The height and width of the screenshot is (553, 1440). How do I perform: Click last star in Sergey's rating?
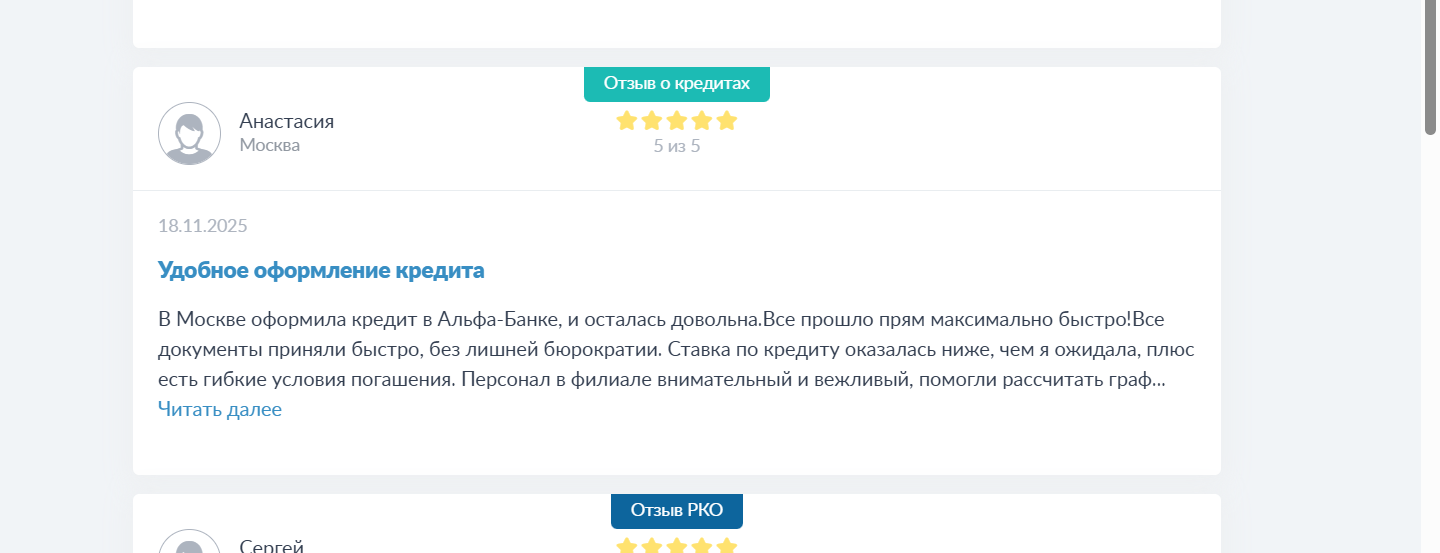pos(727,546)
